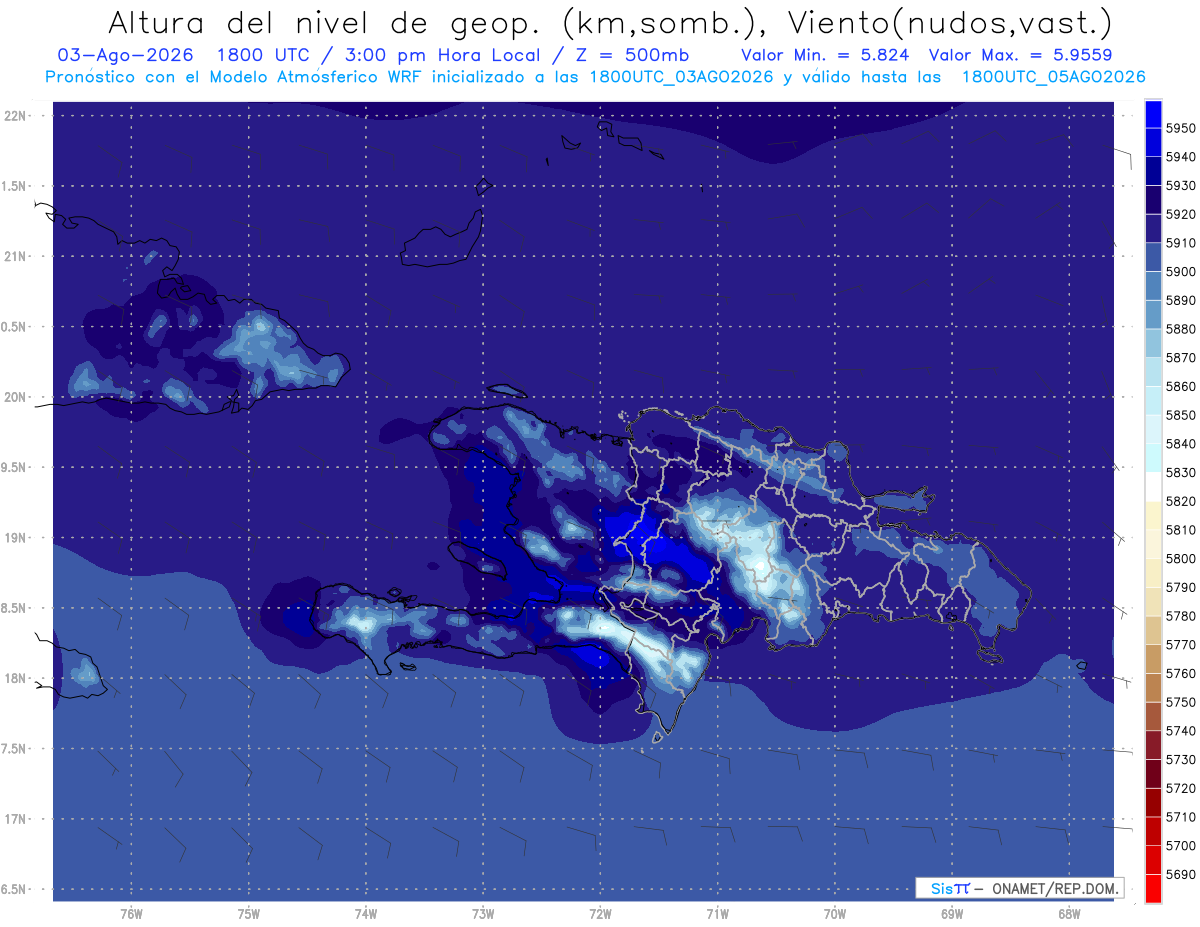Click the '5690' colorbar value
Image resolution: width=1200 pixels, height=927 pixels.
coord(1181,874)
